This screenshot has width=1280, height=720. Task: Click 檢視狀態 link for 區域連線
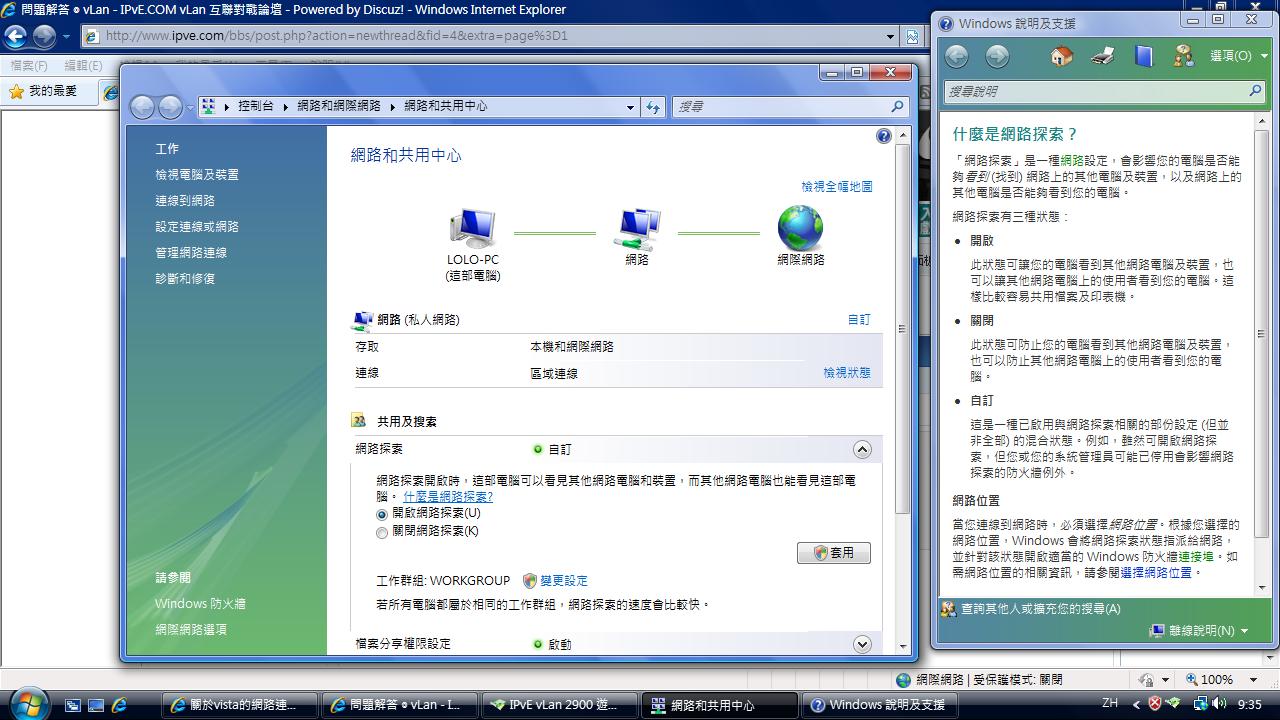coord(847,373)
